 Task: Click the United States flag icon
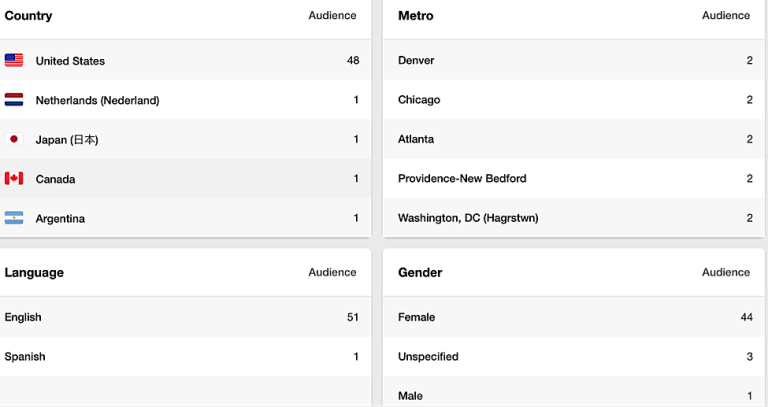point(14,60)
